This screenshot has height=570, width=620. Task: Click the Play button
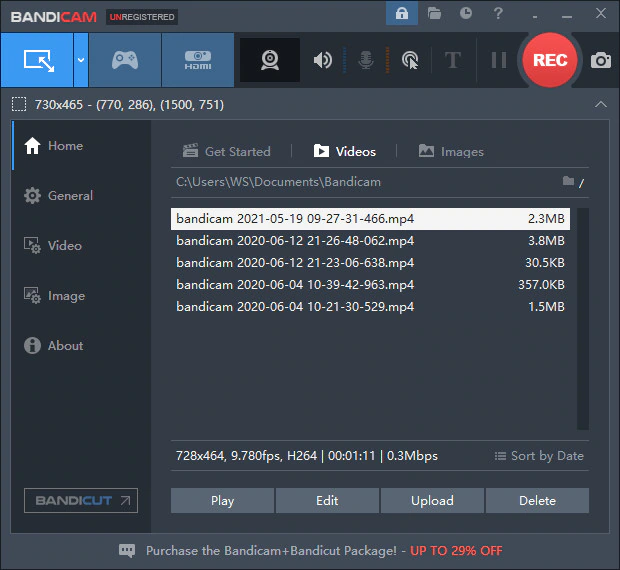[222, 500]
